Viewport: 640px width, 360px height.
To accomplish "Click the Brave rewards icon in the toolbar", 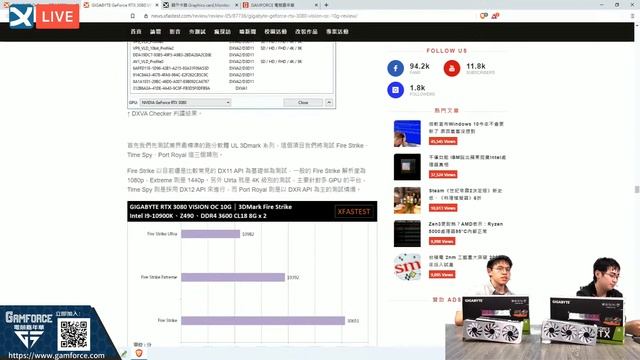I will tap(495, 16).
